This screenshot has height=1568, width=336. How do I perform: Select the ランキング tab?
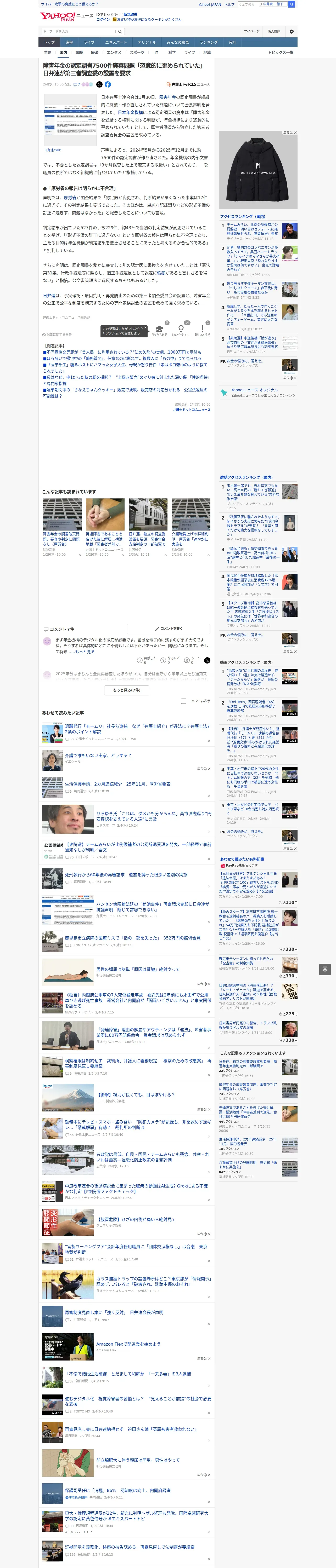pos(209,43)
